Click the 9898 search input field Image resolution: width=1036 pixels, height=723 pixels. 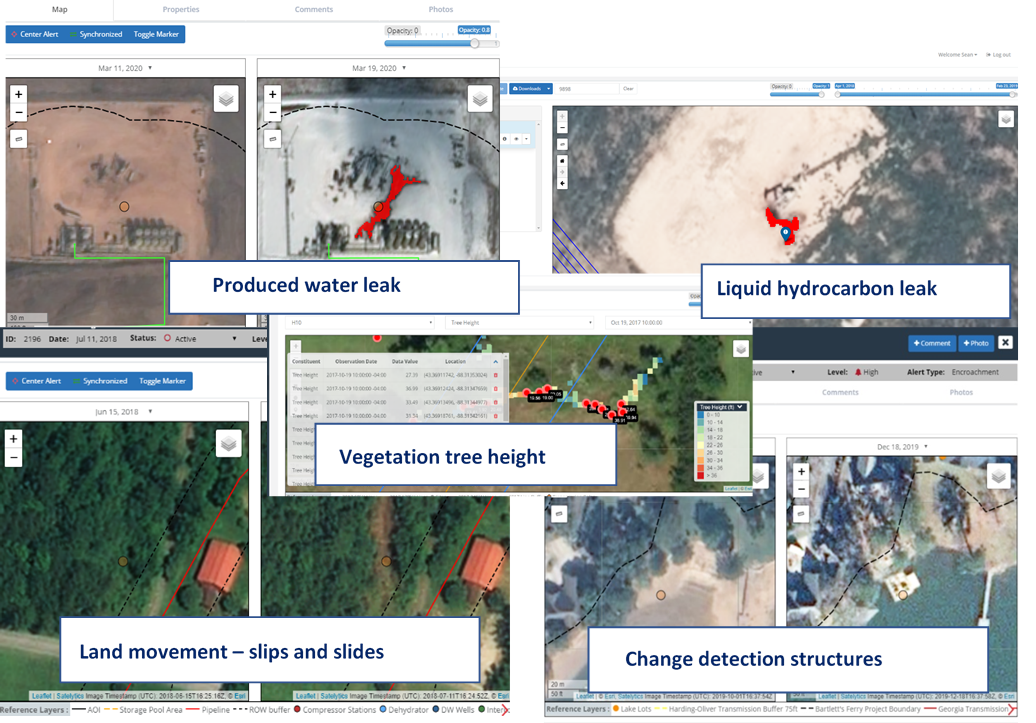click(x=587, y=89)
